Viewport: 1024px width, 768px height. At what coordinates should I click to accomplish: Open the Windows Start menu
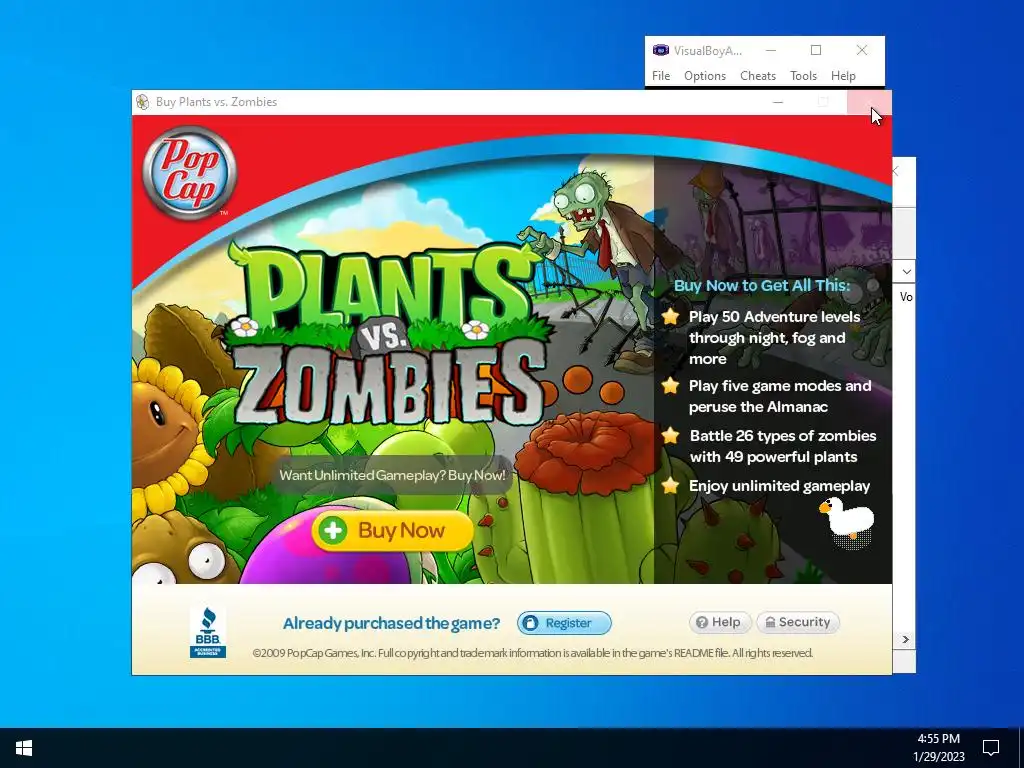click(x=24, y=748)
